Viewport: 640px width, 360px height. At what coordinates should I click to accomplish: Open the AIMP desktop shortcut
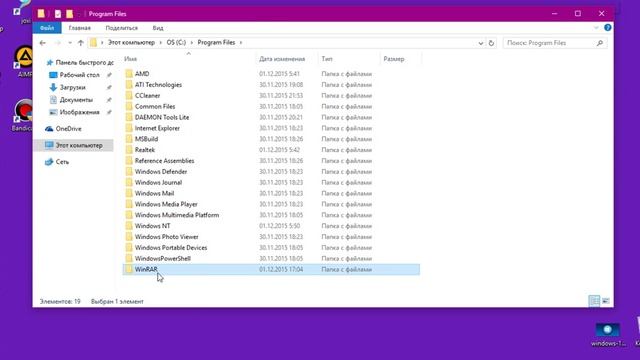pos(24,61)
